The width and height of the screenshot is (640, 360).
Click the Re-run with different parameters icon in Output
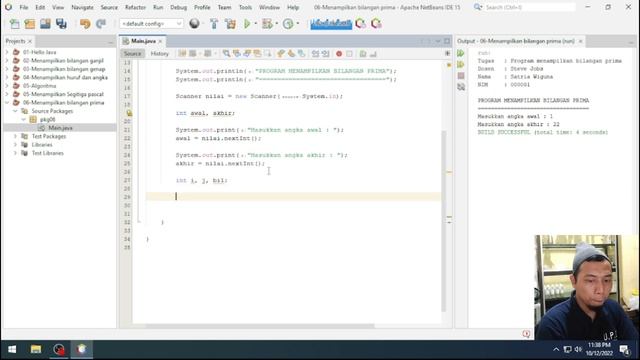pyautogui.click(x=461, y=64)
